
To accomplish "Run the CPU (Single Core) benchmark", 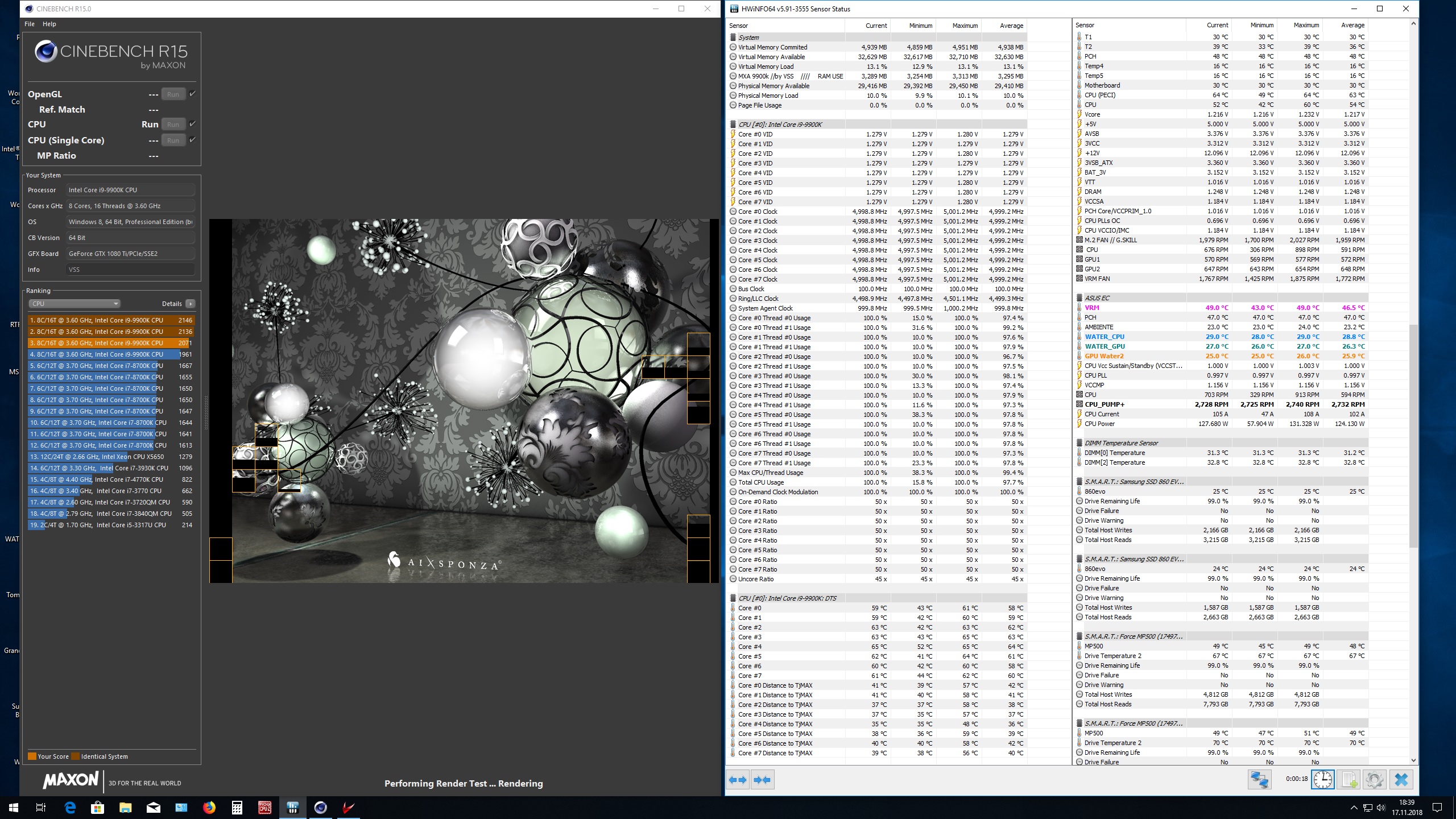I will pyautogui.click(x=173, y=140).
